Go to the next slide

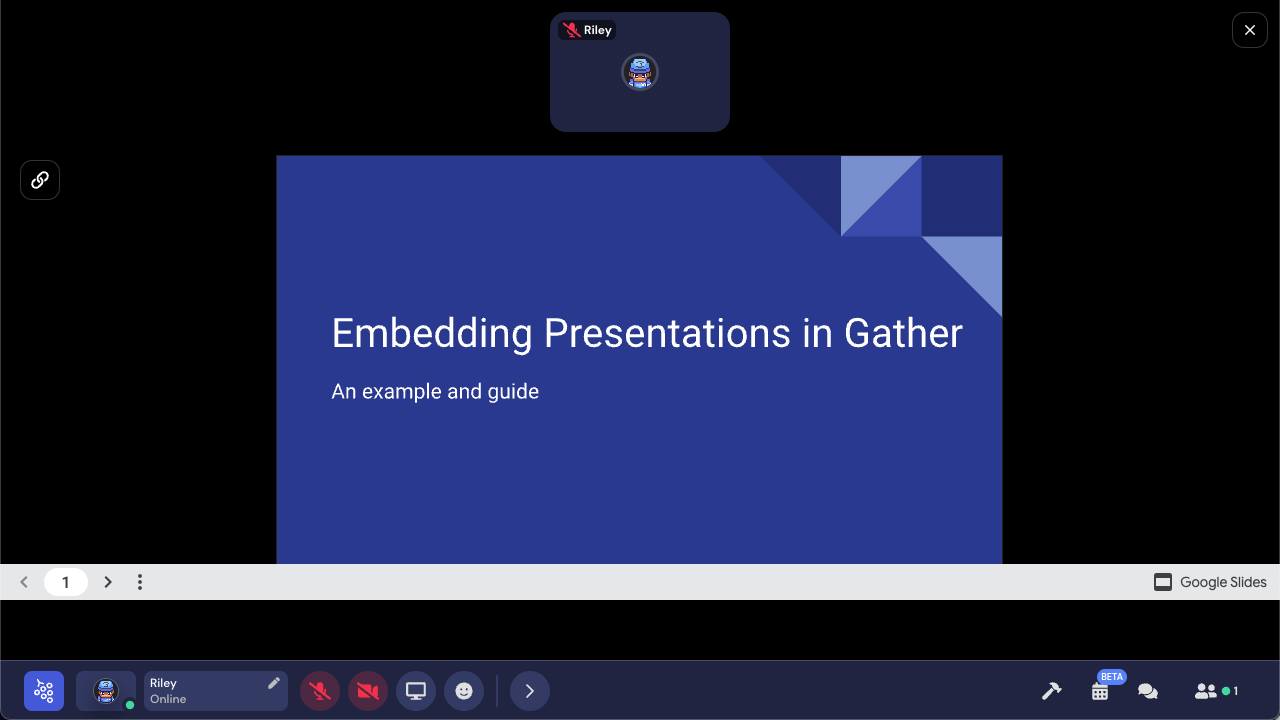108,582
